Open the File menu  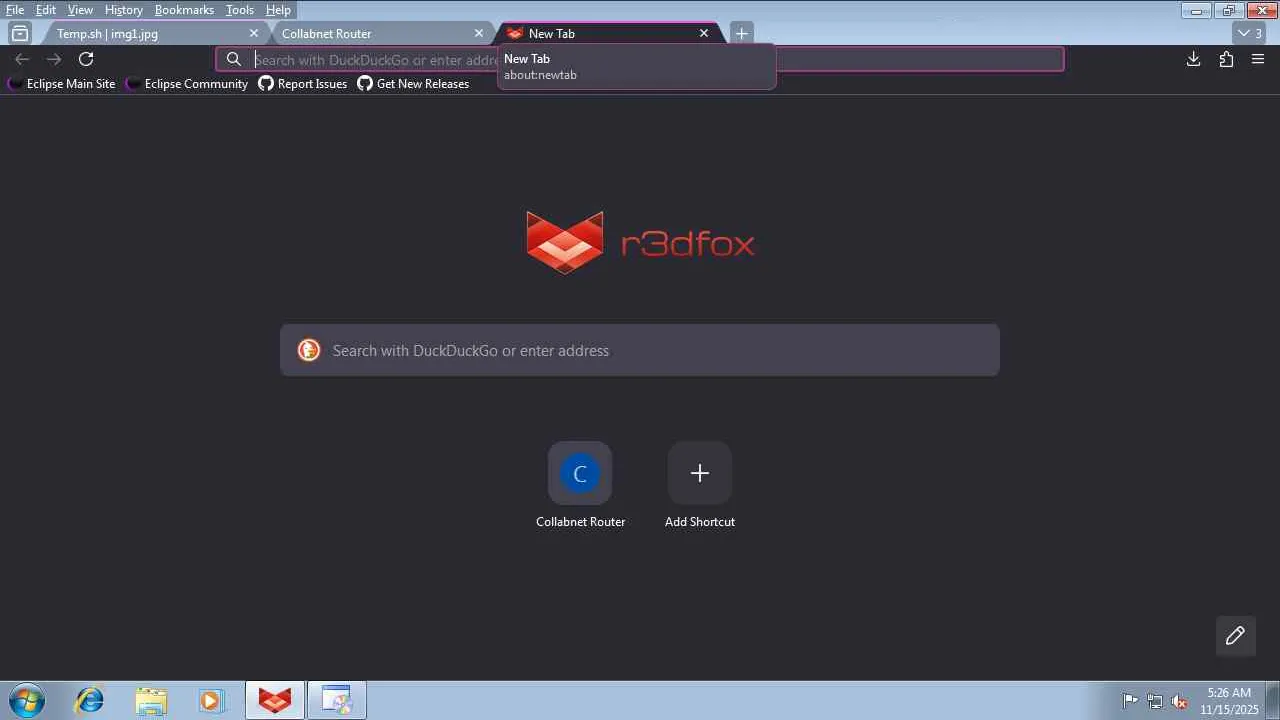point(15,10)
